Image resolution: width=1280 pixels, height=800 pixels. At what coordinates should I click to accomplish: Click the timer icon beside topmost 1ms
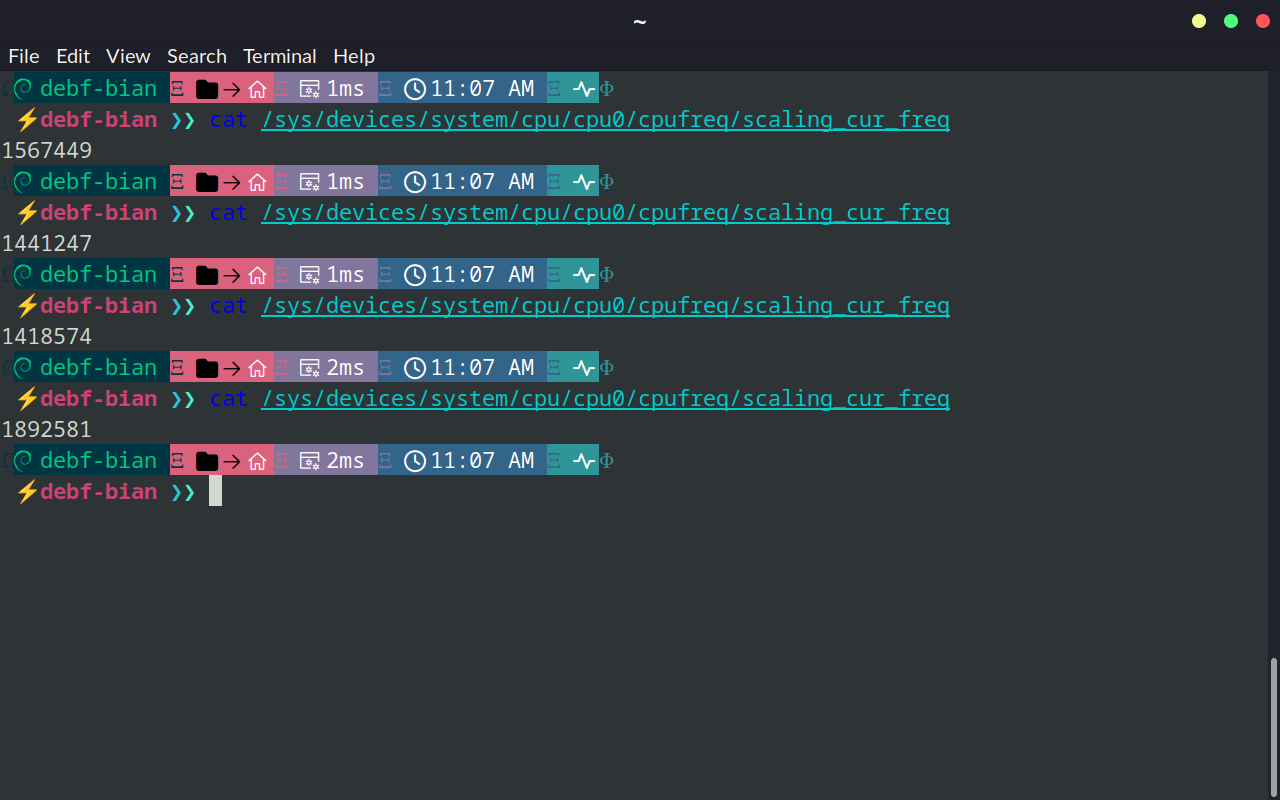coord(310,89)
